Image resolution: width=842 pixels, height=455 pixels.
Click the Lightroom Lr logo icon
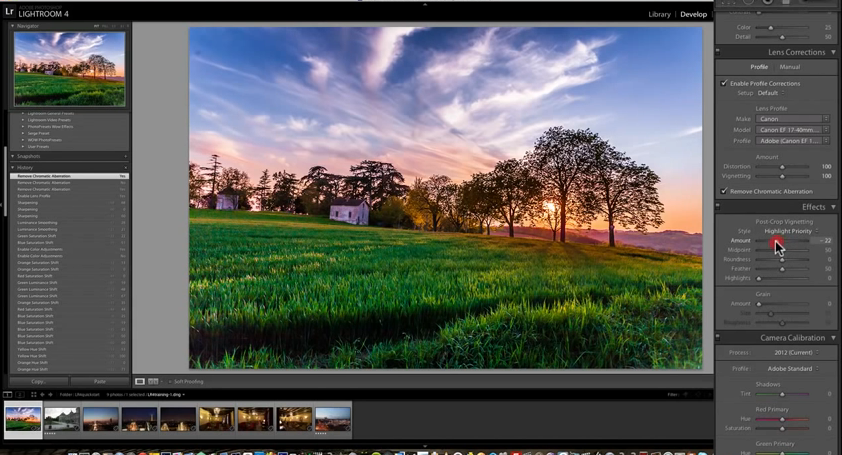tap(9, 11)
